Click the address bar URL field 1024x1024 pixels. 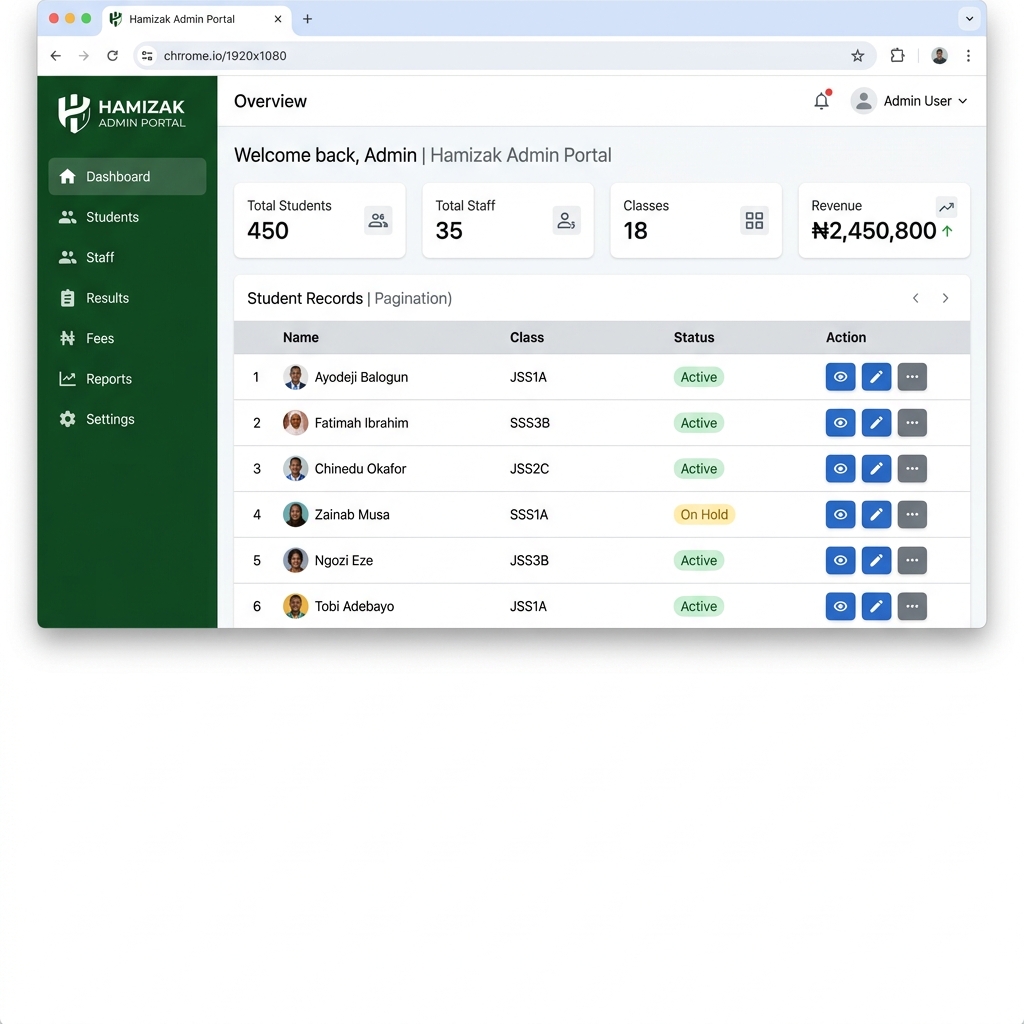pos(503,56)
